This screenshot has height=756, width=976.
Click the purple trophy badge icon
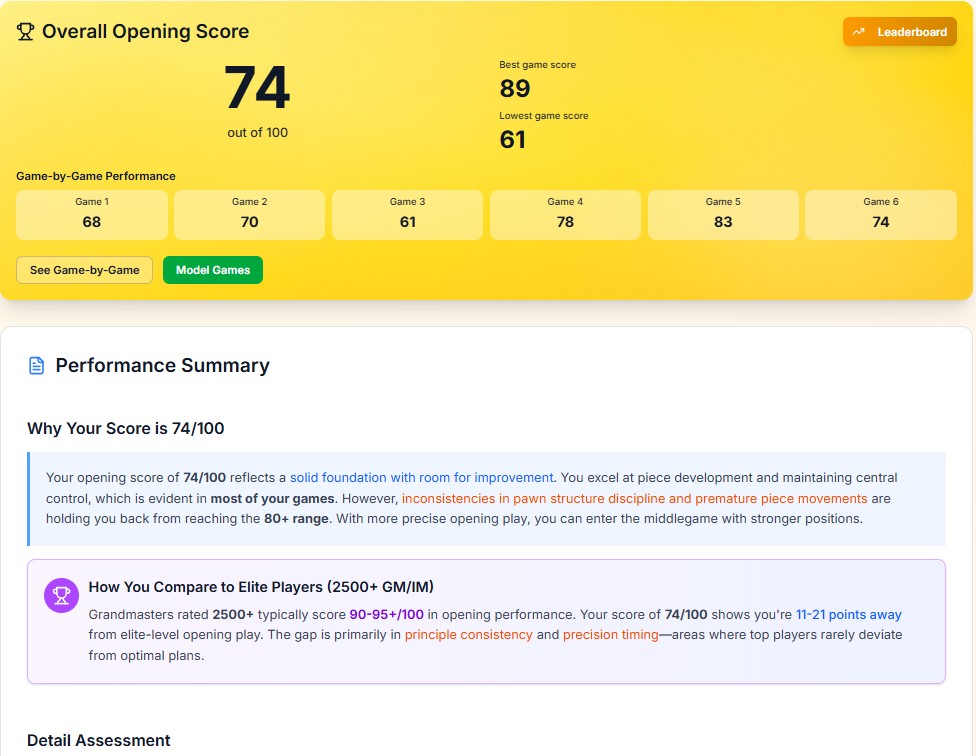point(61,596)
